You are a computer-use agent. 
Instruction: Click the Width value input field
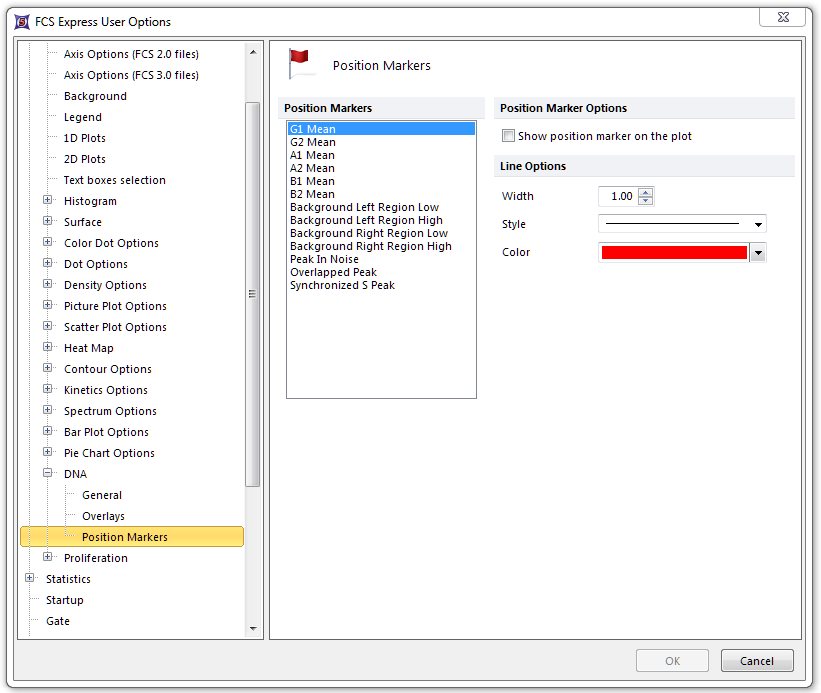617,197
